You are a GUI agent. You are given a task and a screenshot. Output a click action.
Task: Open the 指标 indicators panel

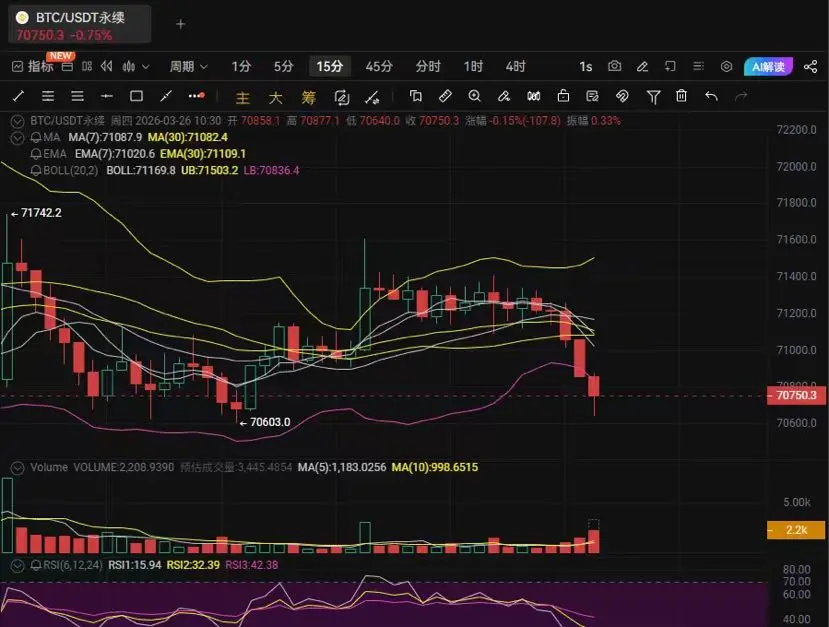click(33, 67)
